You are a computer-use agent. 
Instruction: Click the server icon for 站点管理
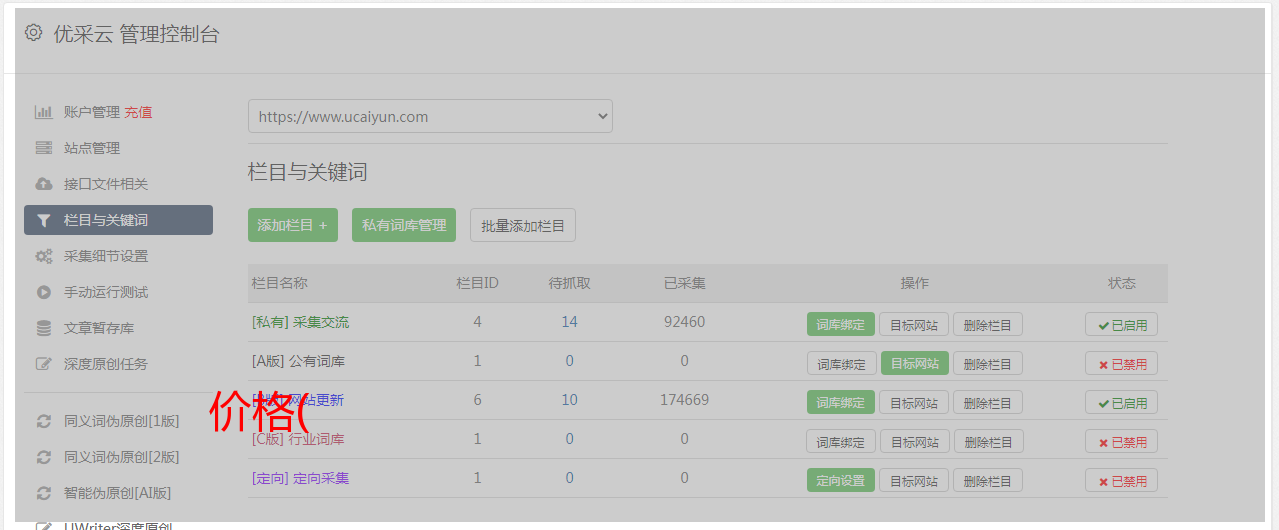(44, 148)
